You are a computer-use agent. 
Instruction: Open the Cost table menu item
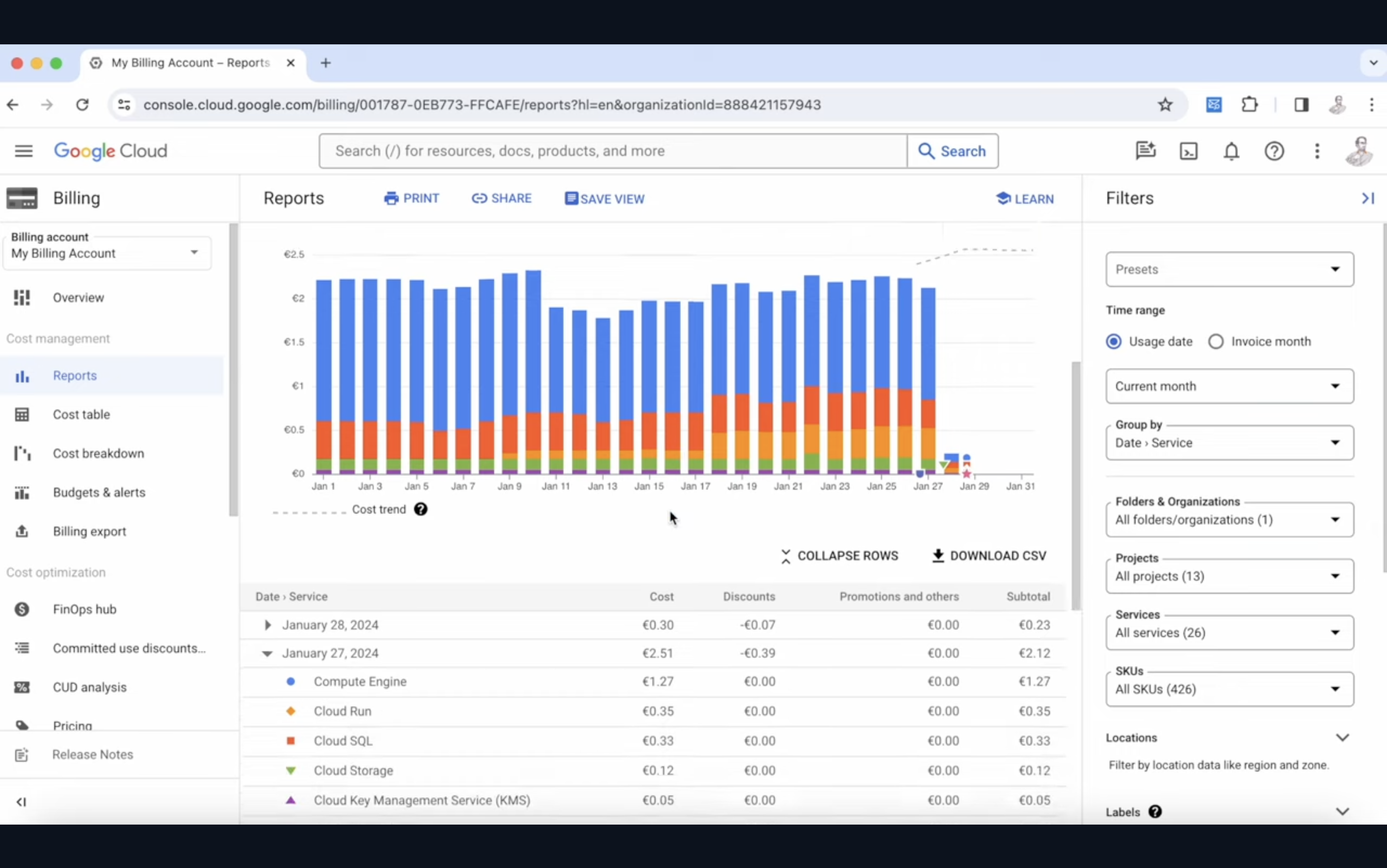(x=81, y=414)
